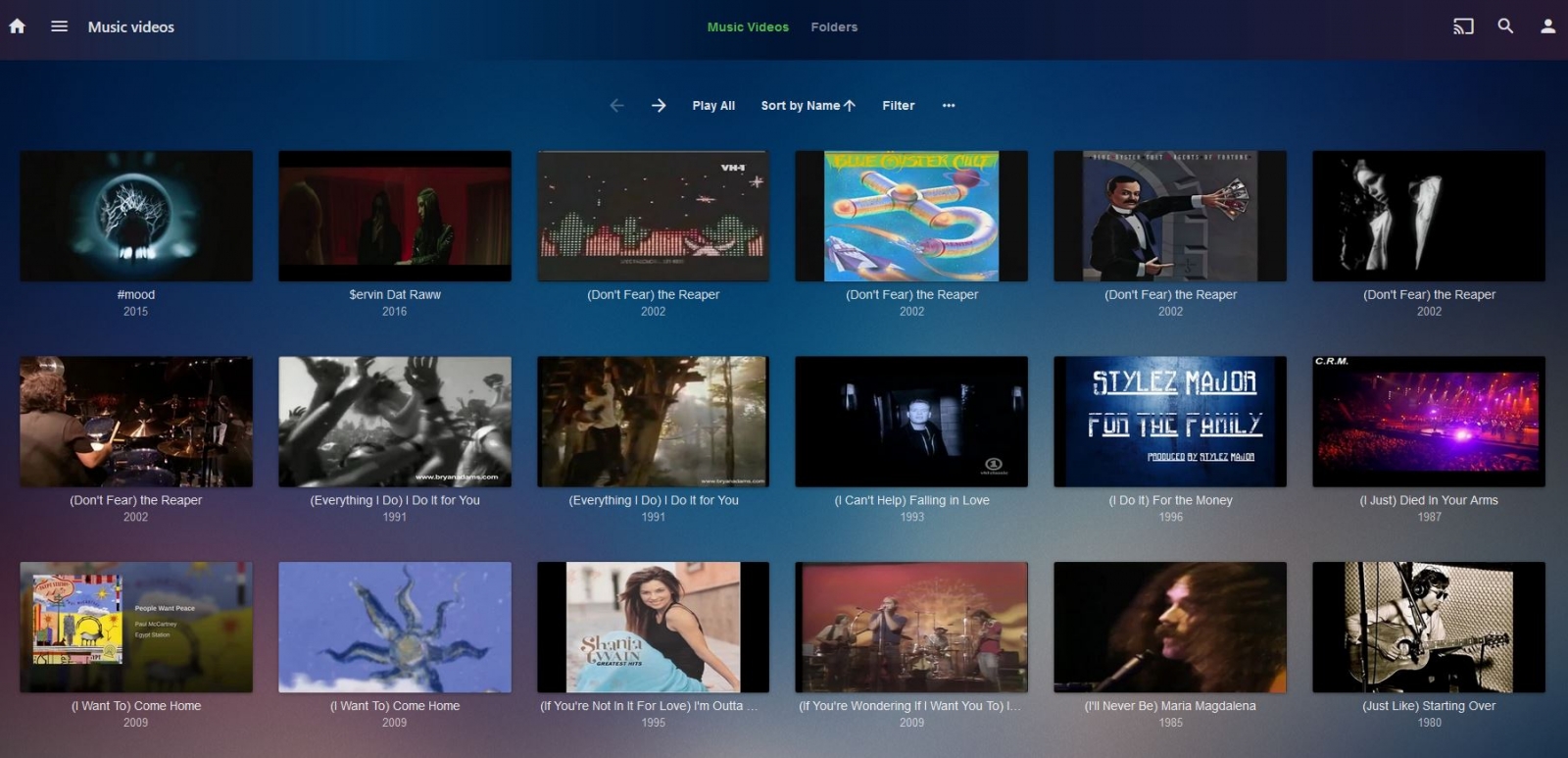
Task: Open the $ervin Dat Raww thumbnail
Action: click(395, 216)
